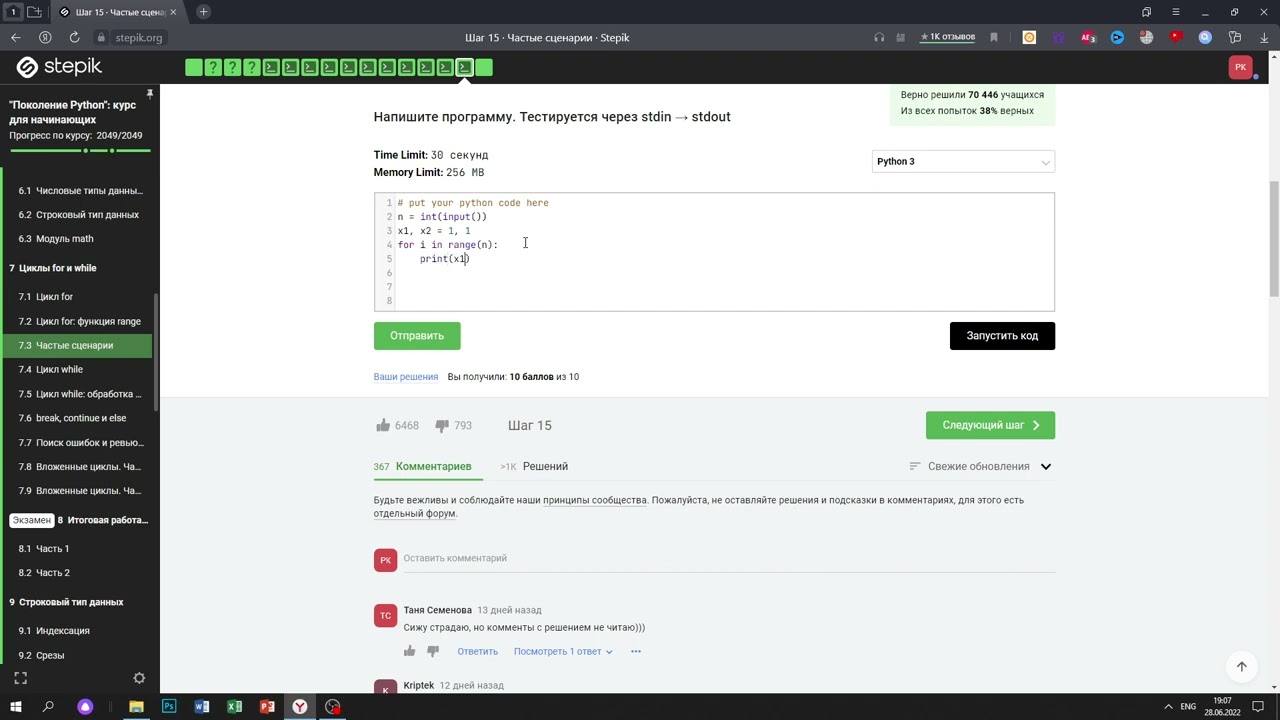Click the dislike thumbs-down with 793
Screen dimensions: 1280x720
pos(442,425)
